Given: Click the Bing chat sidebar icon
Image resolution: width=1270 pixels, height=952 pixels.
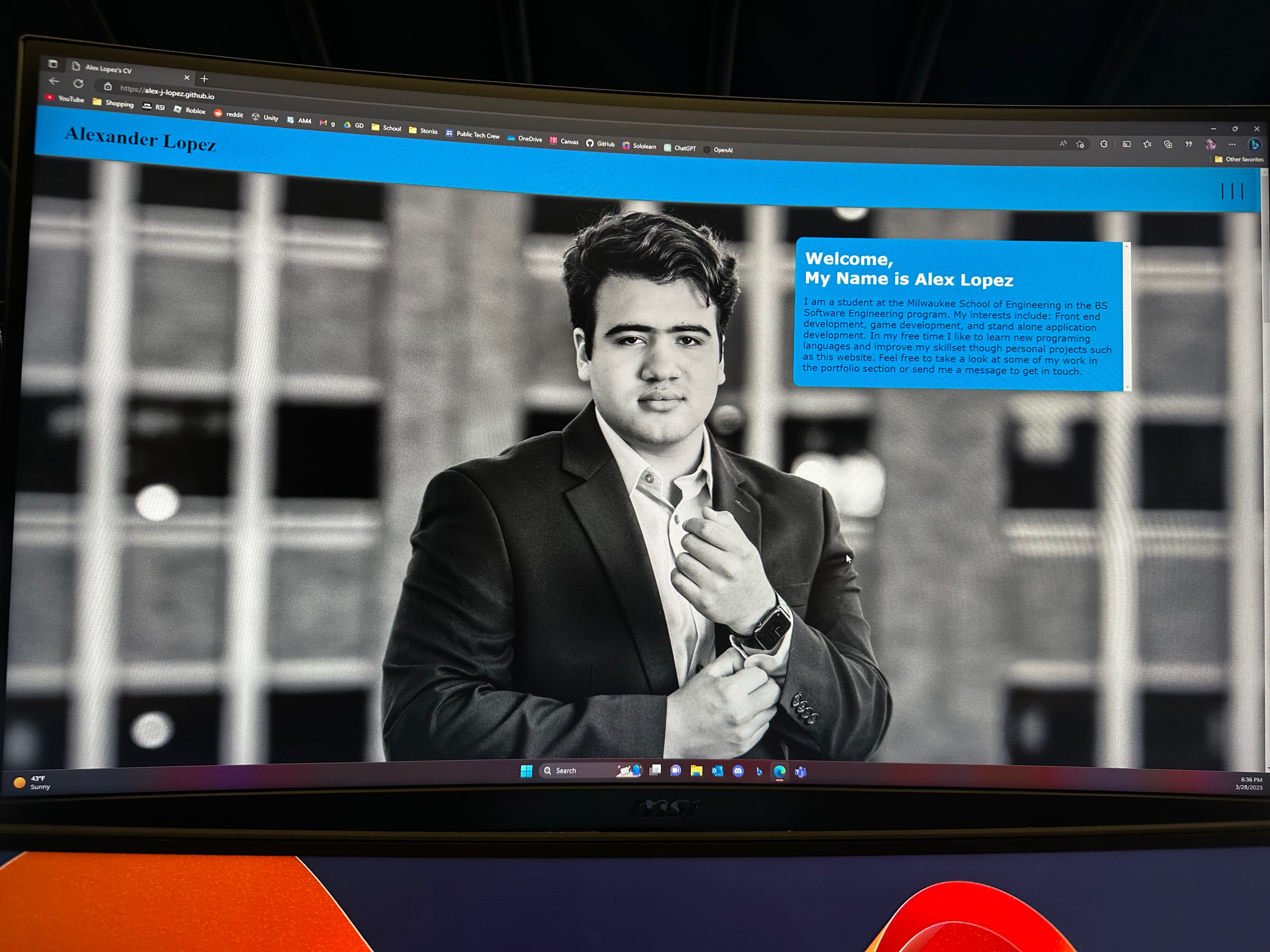Looking at the screenshot, I should pyautogui.click(x=1254, y=145).
